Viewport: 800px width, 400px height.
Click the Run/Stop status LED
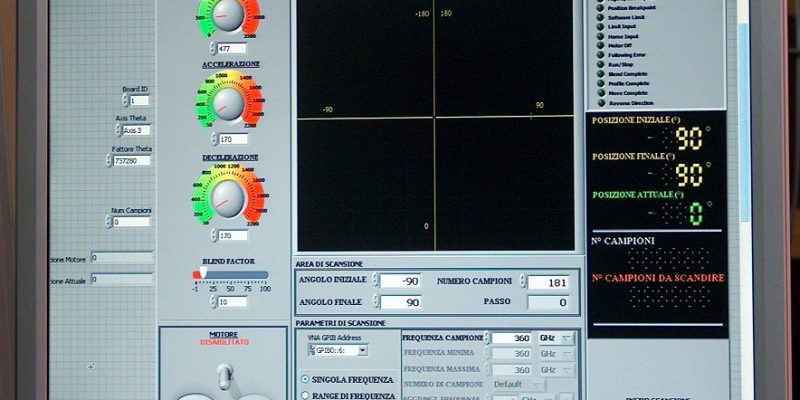point(600,65)
